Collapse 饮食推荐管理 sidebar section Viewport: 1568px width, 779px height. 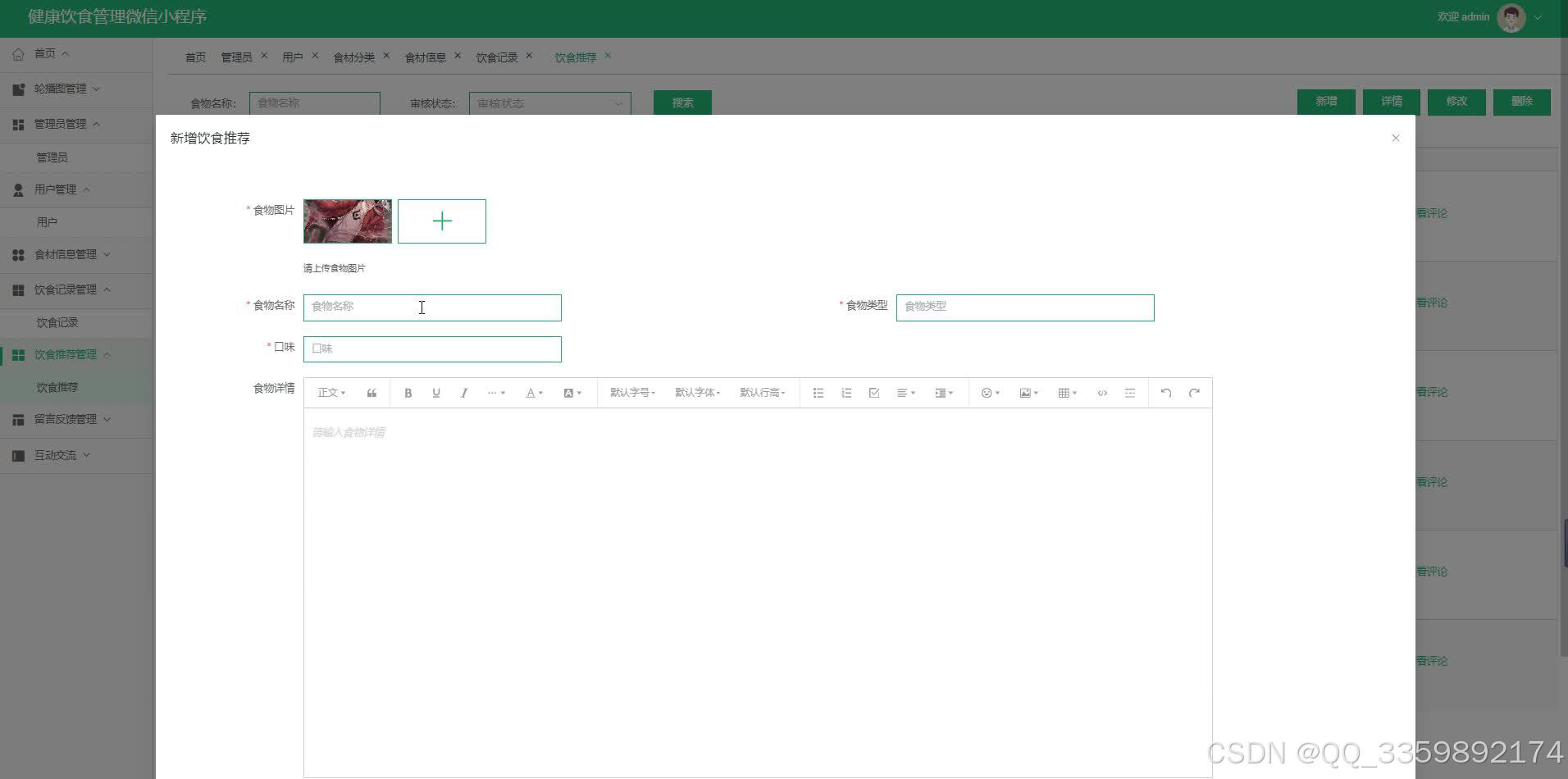76,354
